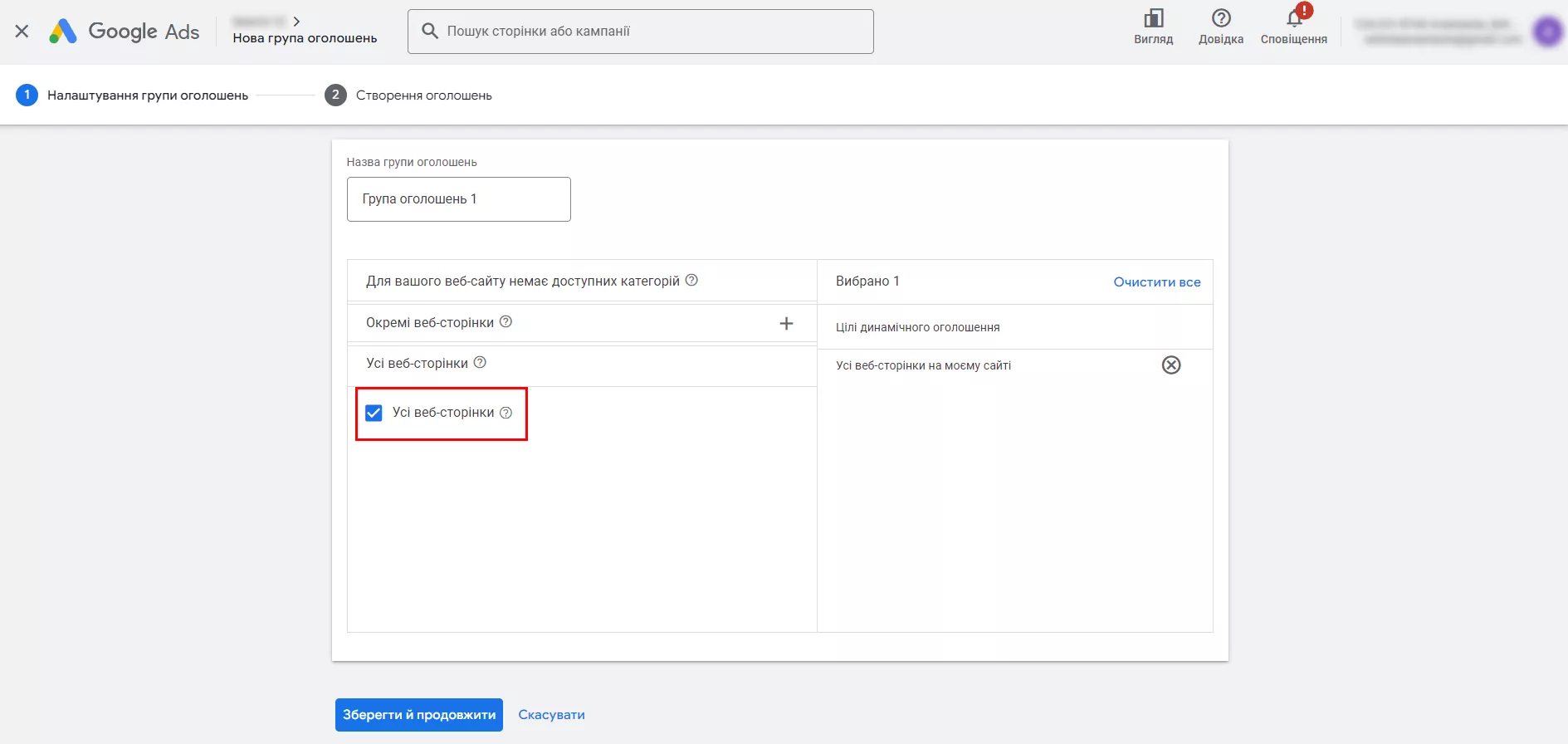Click the Усі веб-сторінки section header
The image size is (1568, 744).
pos(417,364)
